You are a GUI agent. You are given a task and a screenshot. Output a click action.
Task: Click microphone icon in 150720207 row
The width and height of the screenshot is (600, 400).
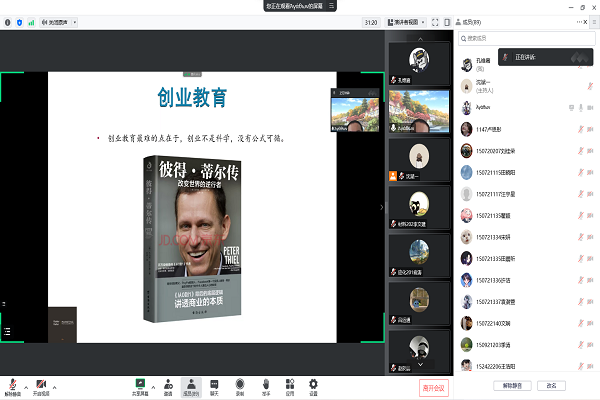580,151
